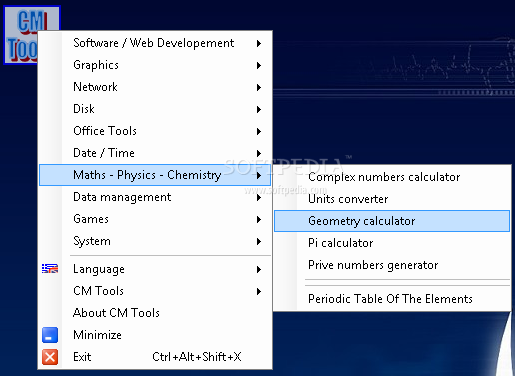The width and height of the screenshot is (515, 376).
Task: Click the flag icon beside Language
Action: 50,268
